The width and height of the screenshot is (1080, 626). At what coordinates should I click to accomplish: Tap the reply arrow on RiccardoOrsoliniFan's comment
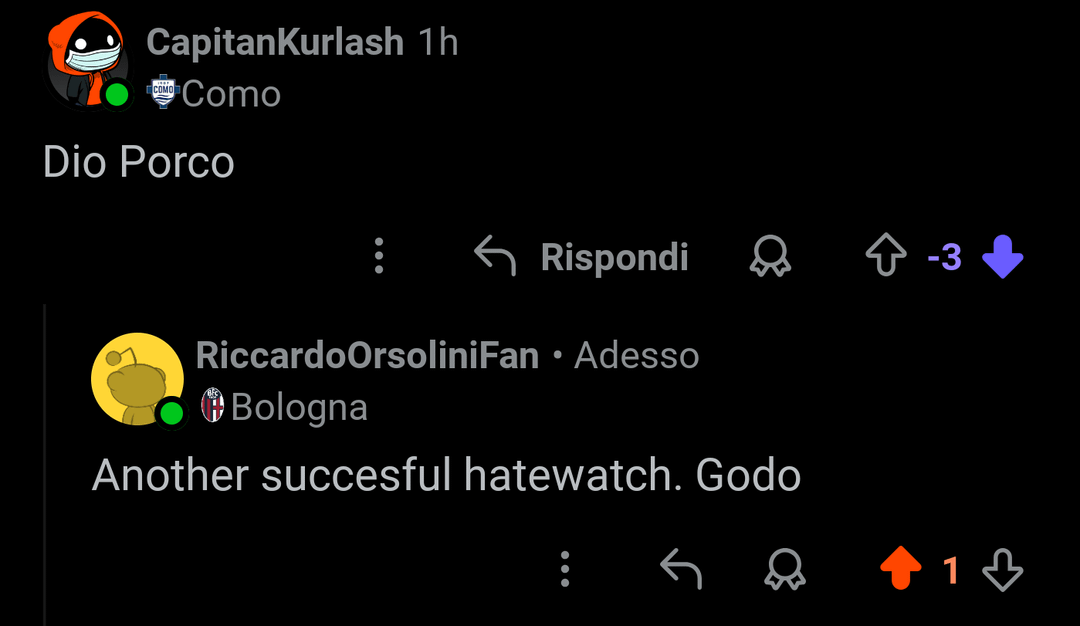point(681,570)
